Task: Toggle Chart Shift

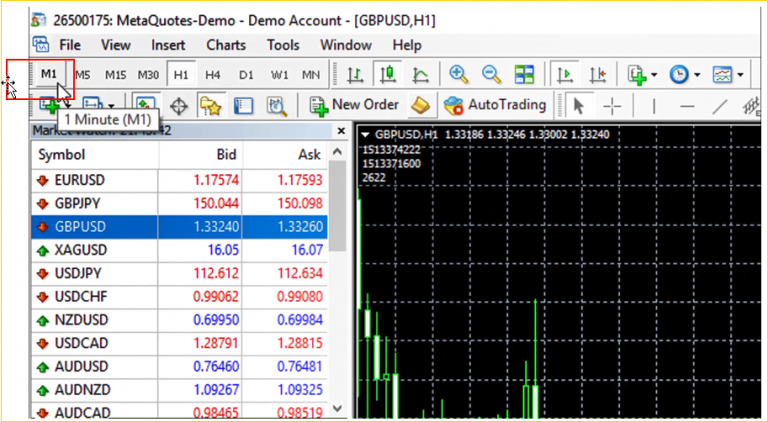Action: point(598,75)
